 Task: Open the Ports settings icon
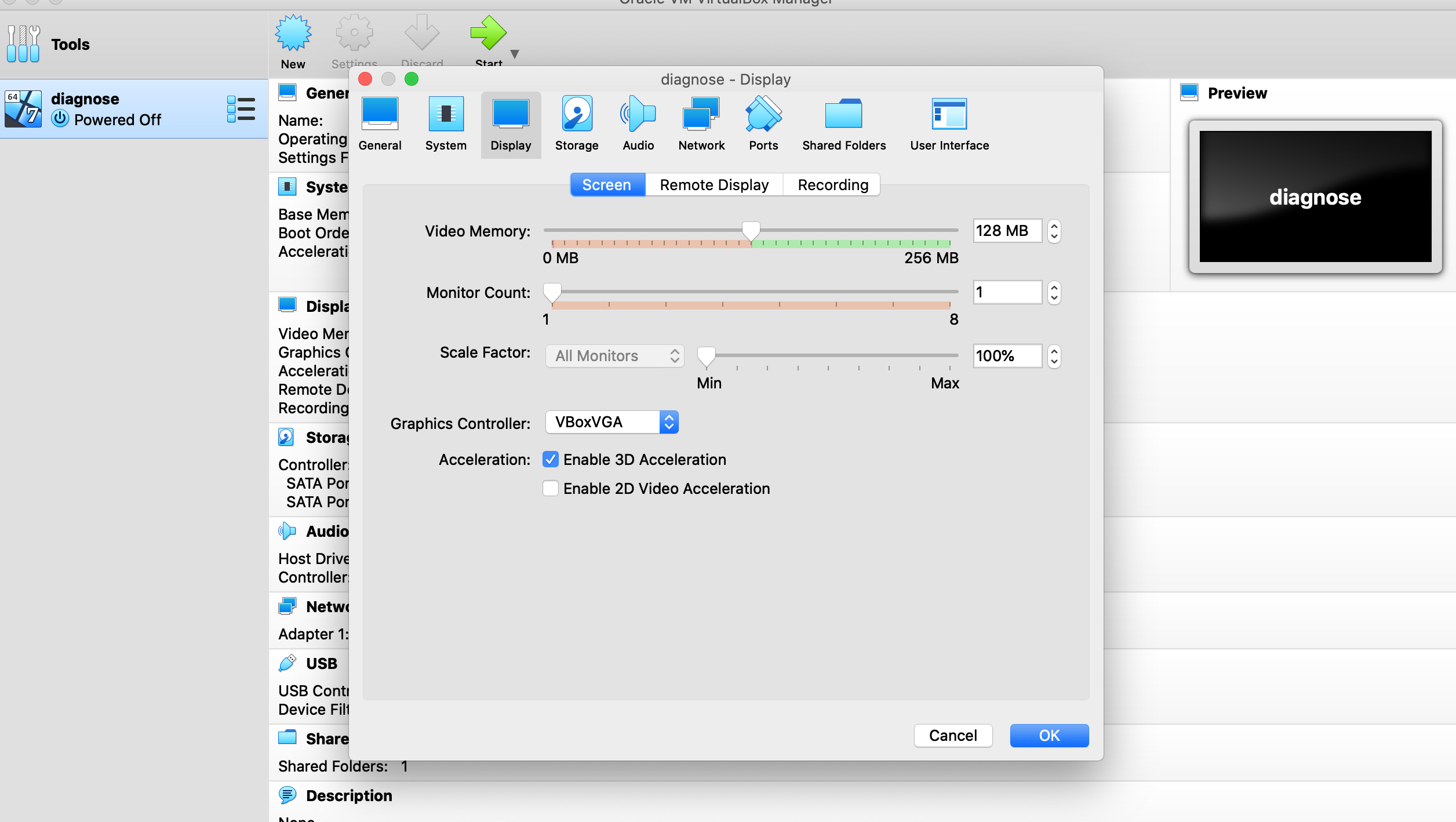pos(763,124)
